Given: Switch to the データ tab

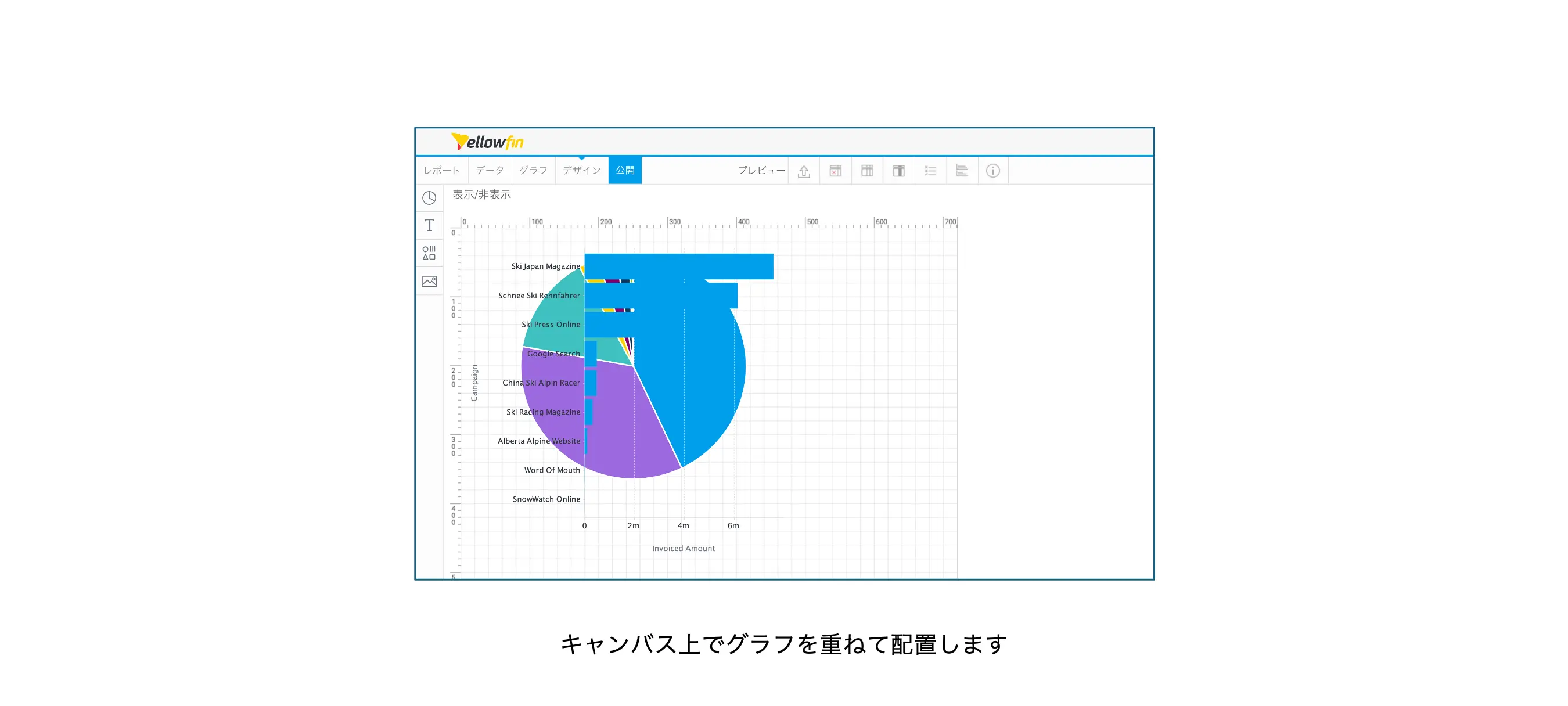Looking at the screenshot, I should click(x=490, y=171).
